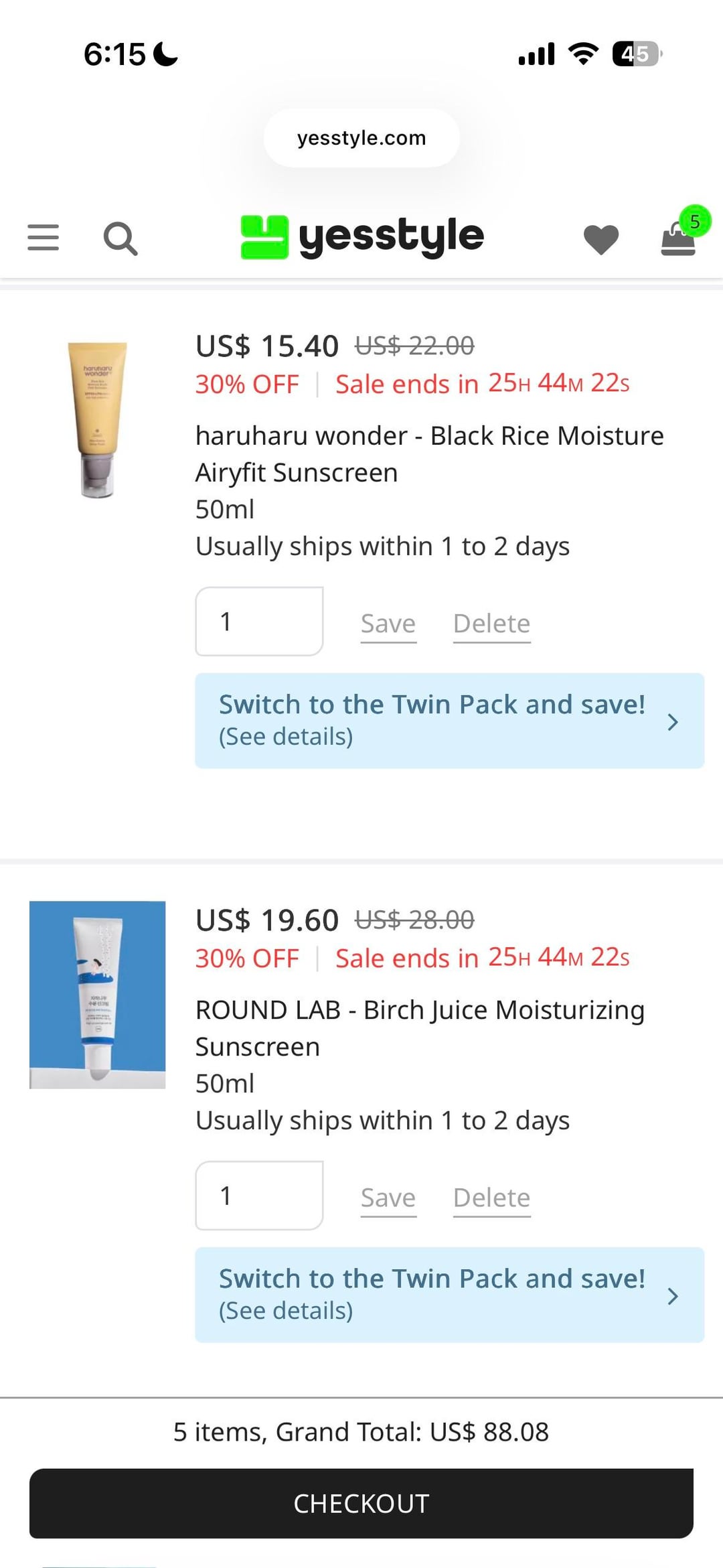
Task: Tap the green cart count badge
Action: click(x=695, y=221)
